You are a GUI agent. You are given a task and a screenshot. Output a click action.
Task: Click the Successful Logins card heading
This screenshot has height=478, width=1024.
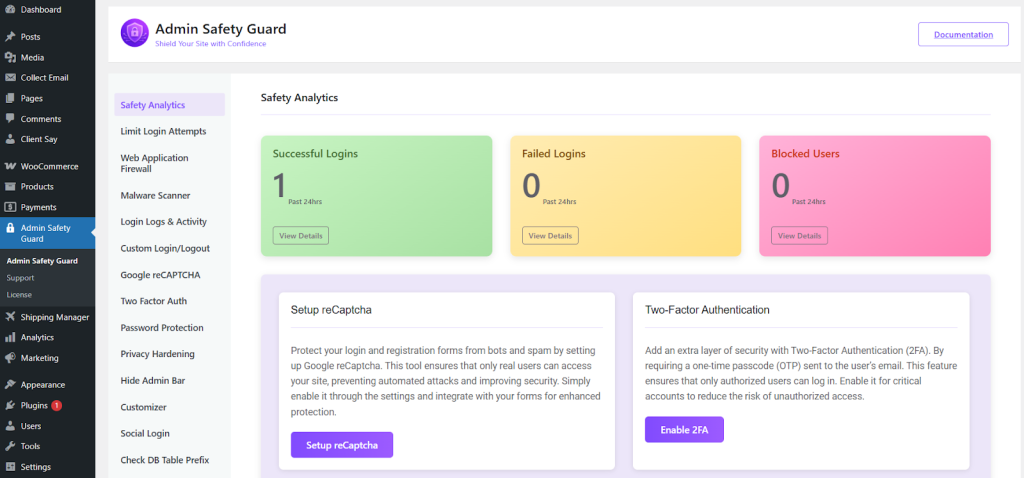(315, 154)
